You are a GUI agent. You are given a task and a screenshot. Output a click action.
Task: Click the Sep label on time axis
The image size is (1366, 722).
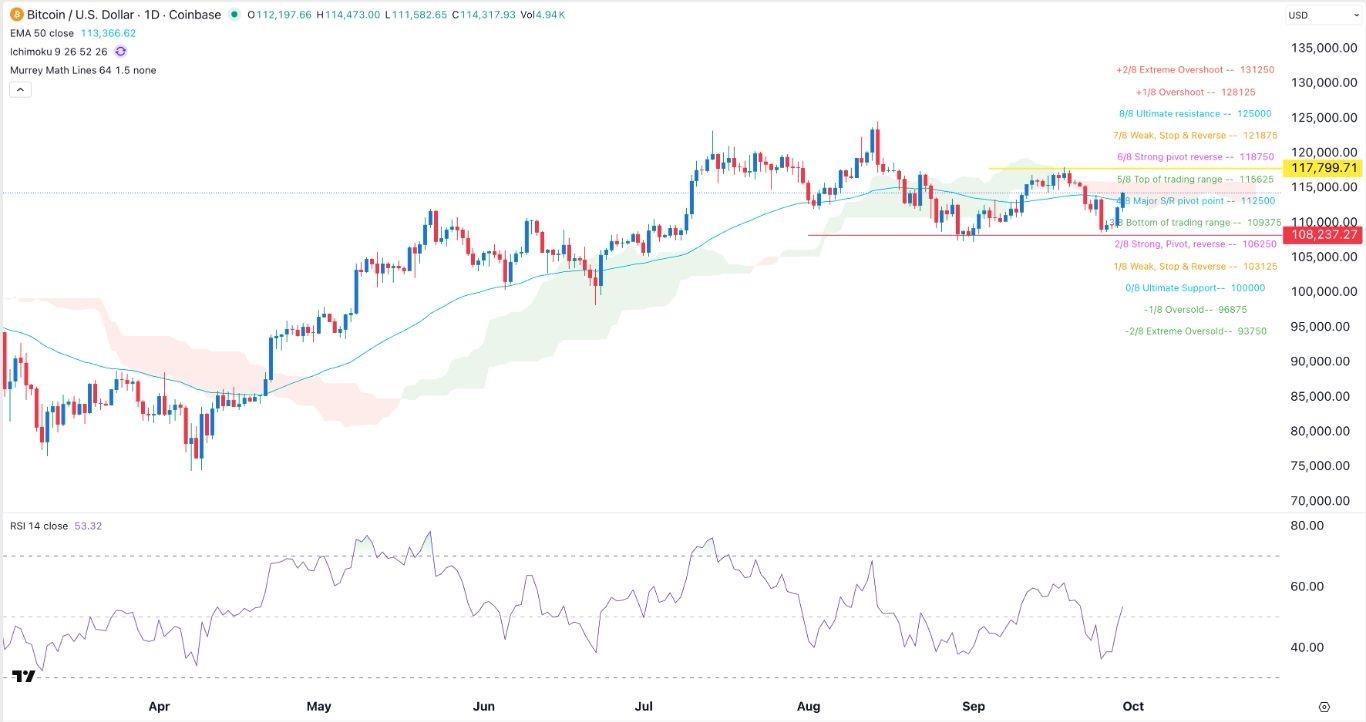tap(973, 706)
